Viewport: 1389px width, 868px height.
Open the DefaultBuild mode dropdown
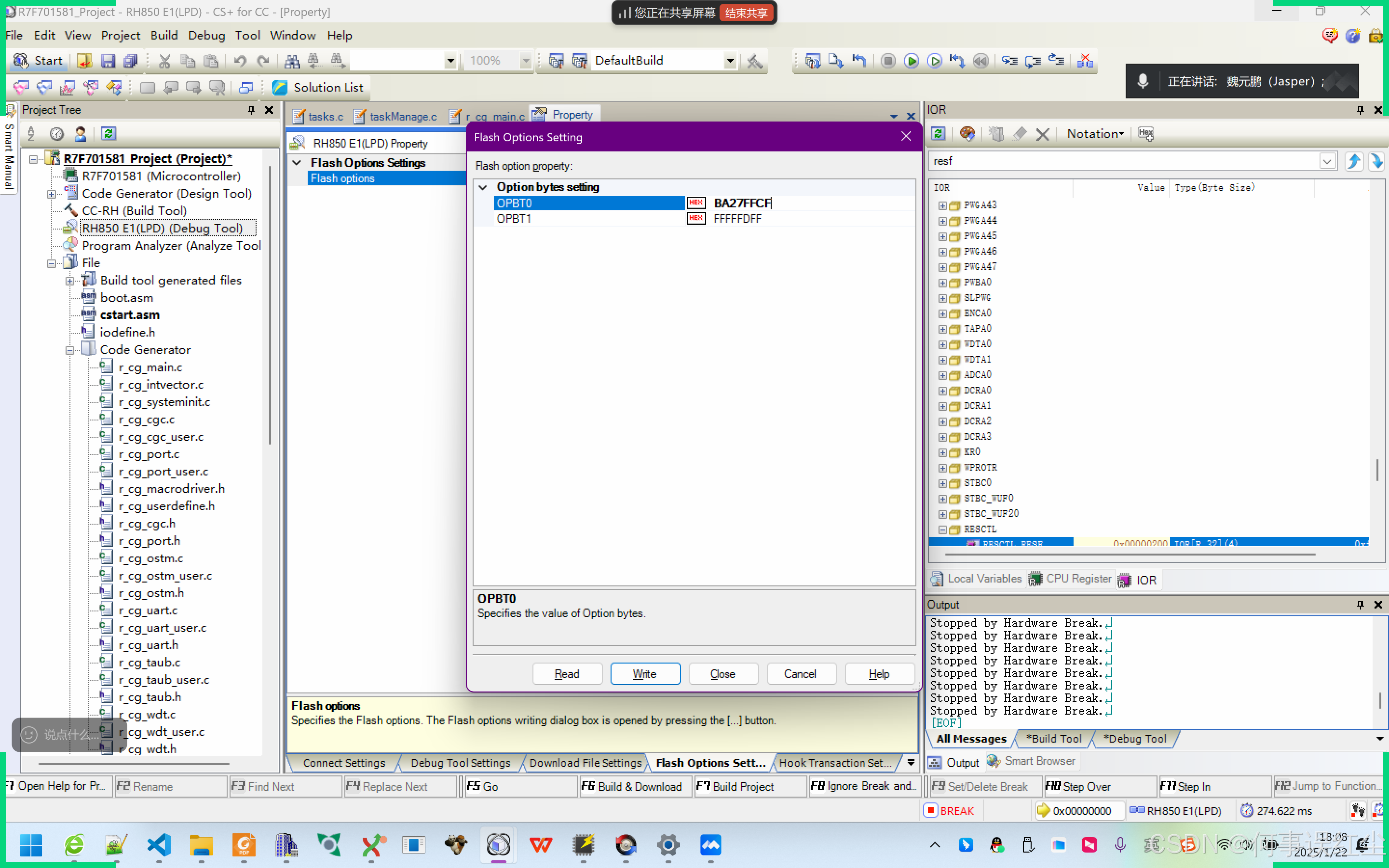pyautogui.click(x=730, y=61)
